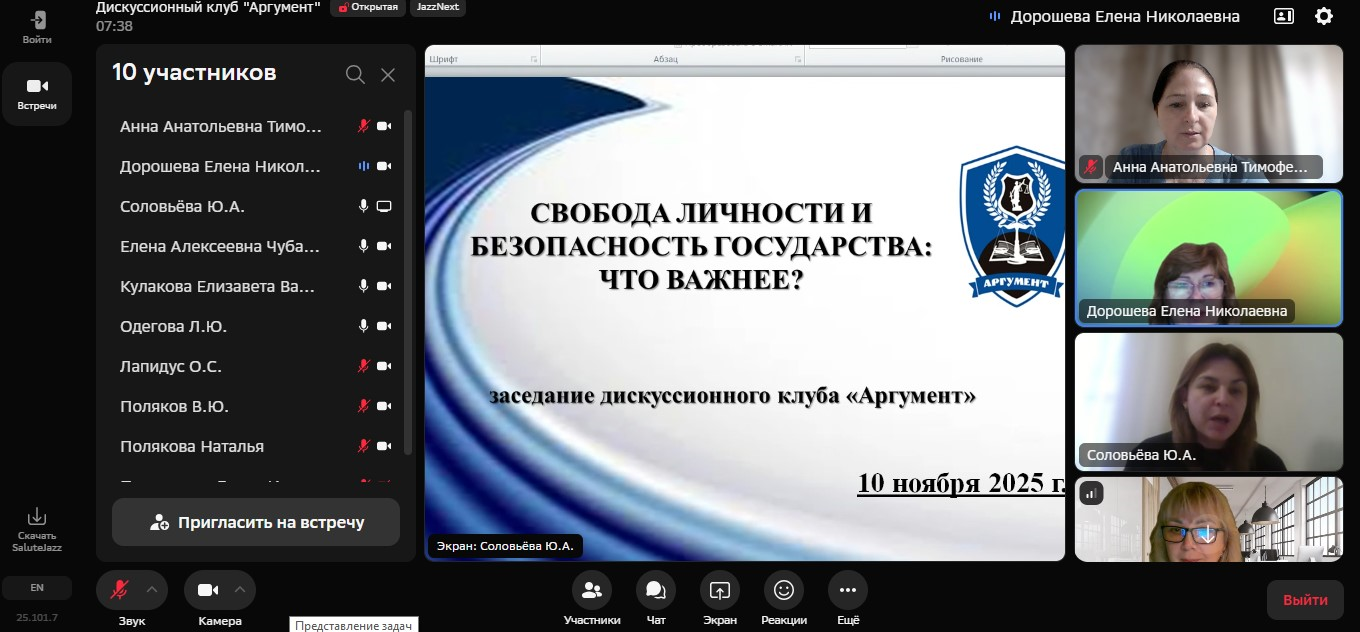Open settings gear icon
This screenshot has width=1360, height=632.
click(1324, 16)
